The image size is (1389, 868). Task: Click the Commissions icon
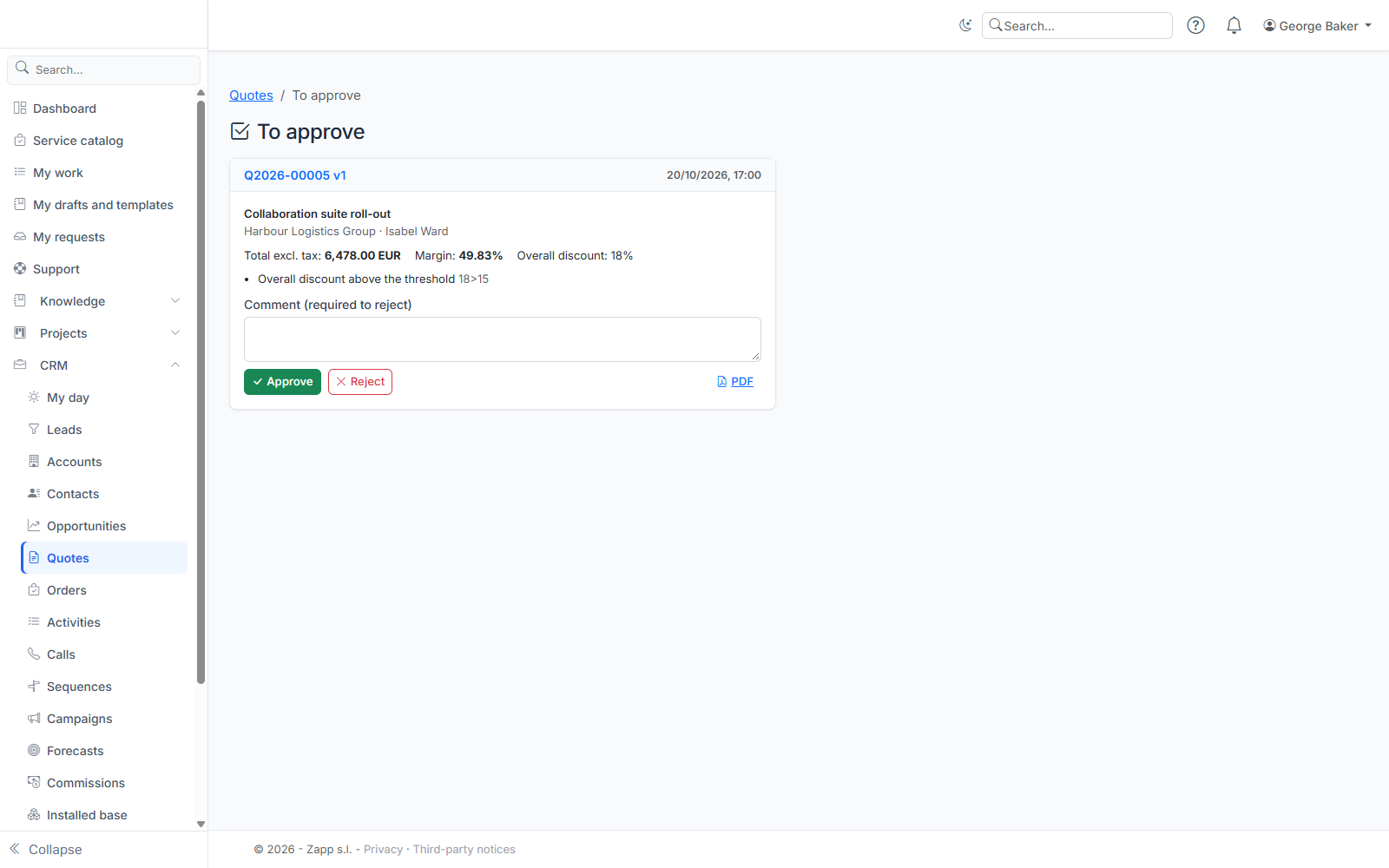34,783
